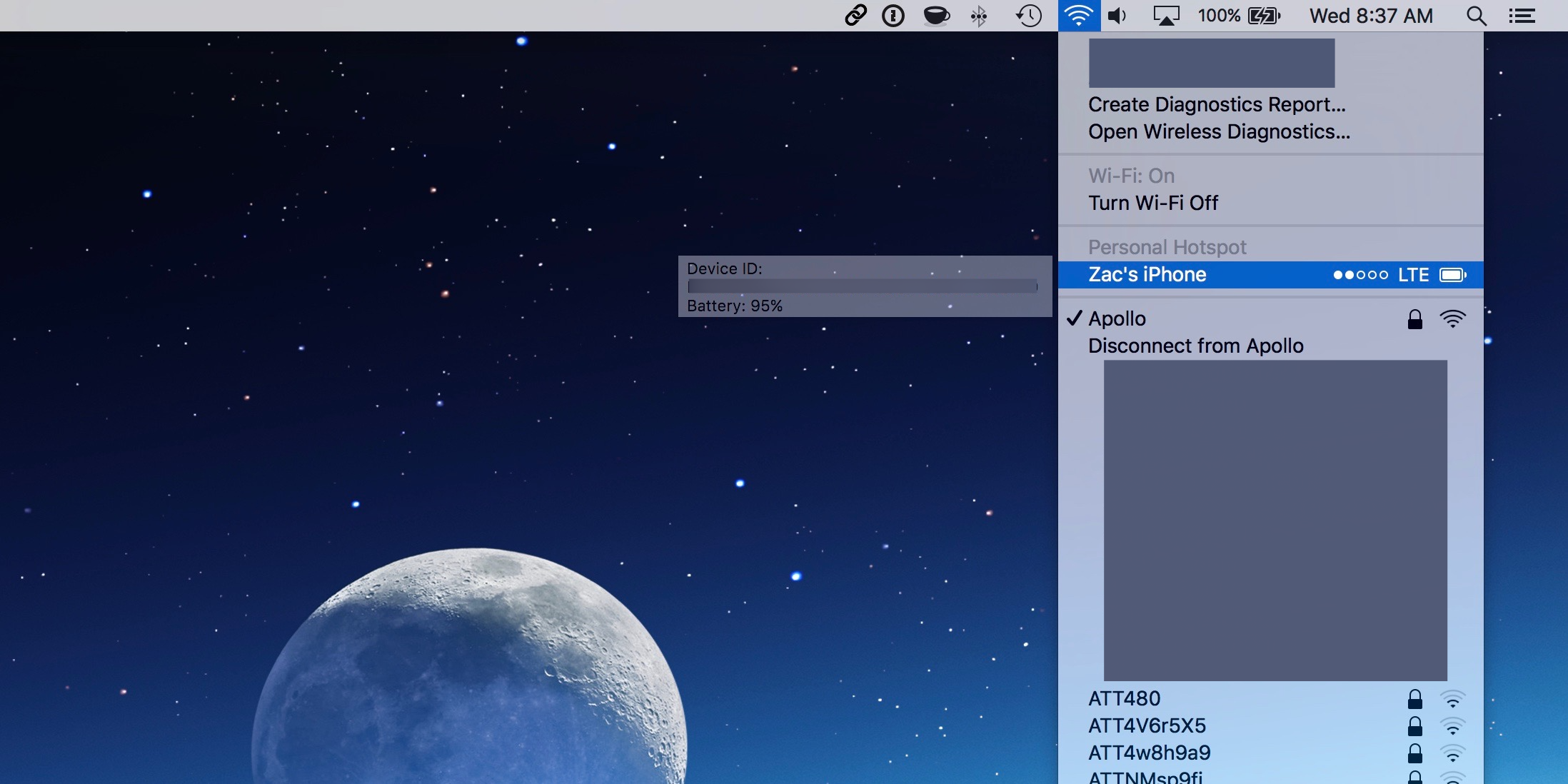
Task: Expand the ATTNMsn9fi network entry
Action: pos(1147,778)
